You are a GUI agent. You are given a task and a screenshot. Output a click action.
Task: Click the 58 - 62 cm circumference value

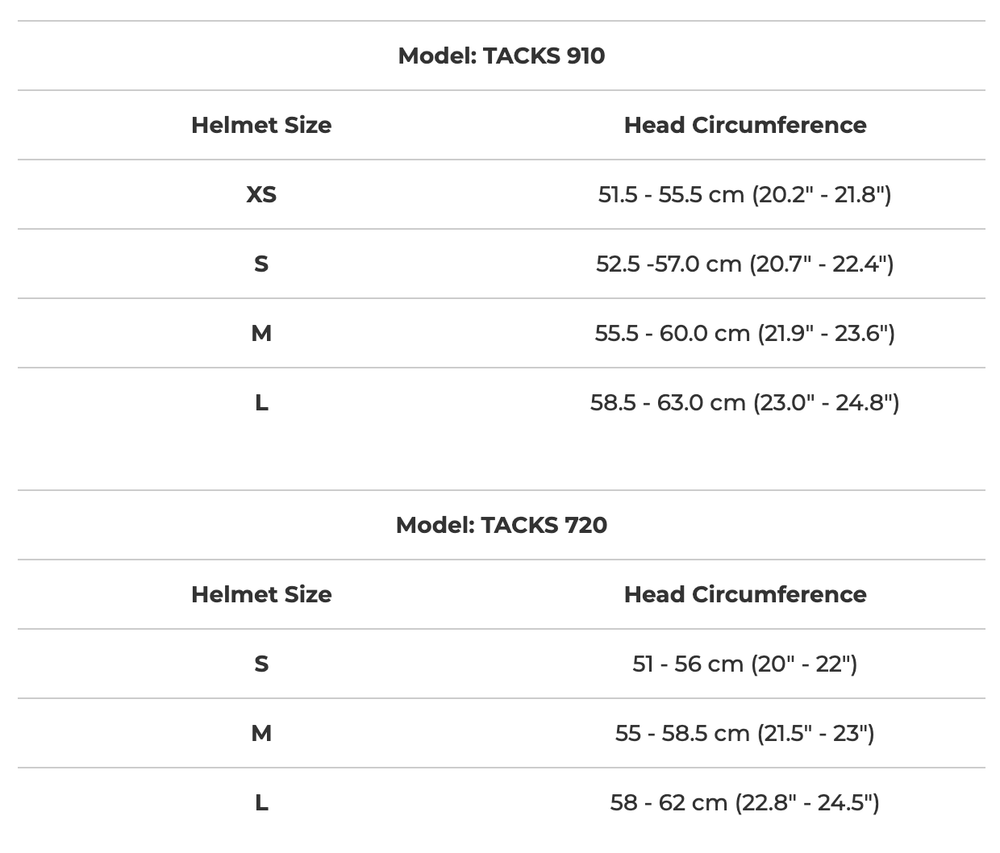pos(745,802)
